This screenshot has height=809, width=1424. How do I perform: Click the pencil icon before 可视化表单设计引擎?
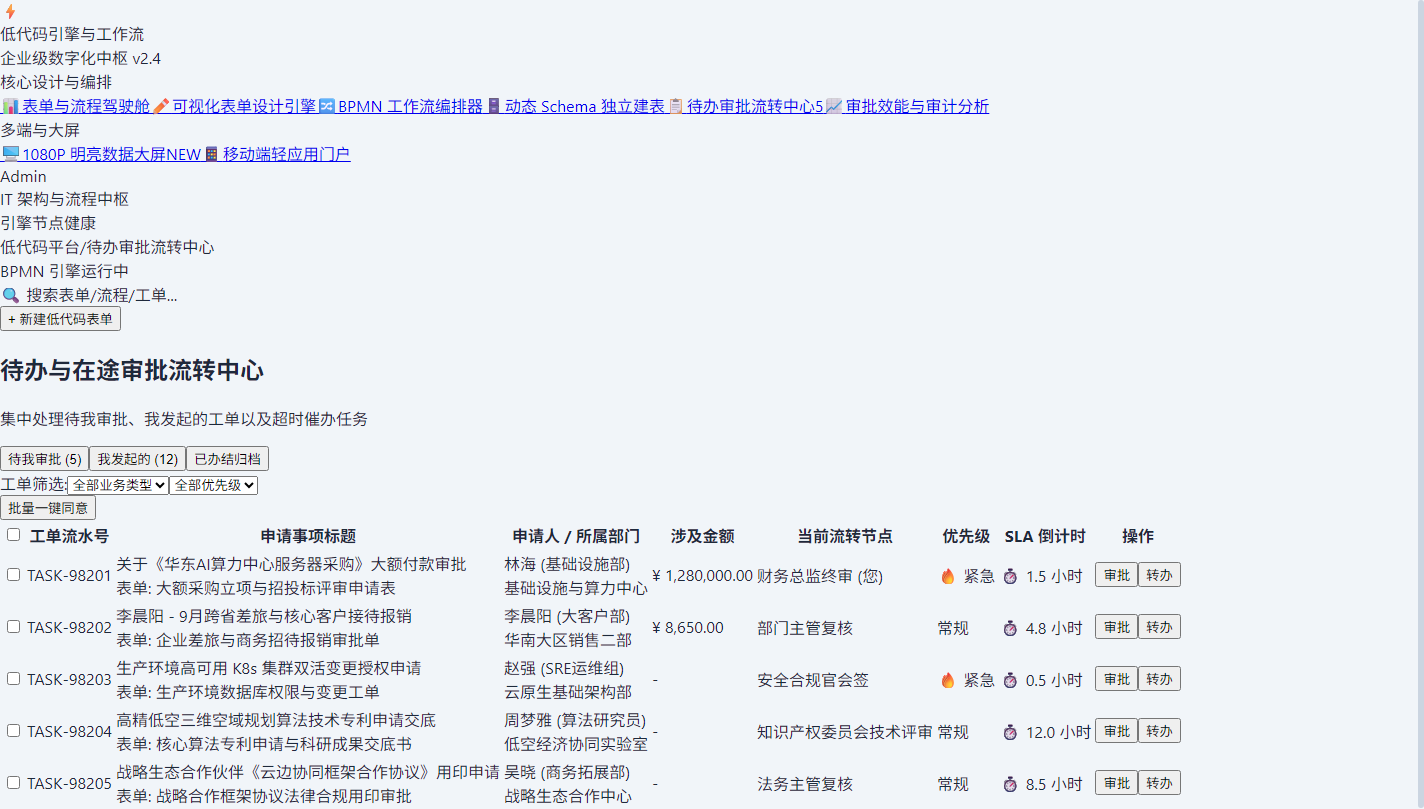pyautogui.click(x=161, y=106)
